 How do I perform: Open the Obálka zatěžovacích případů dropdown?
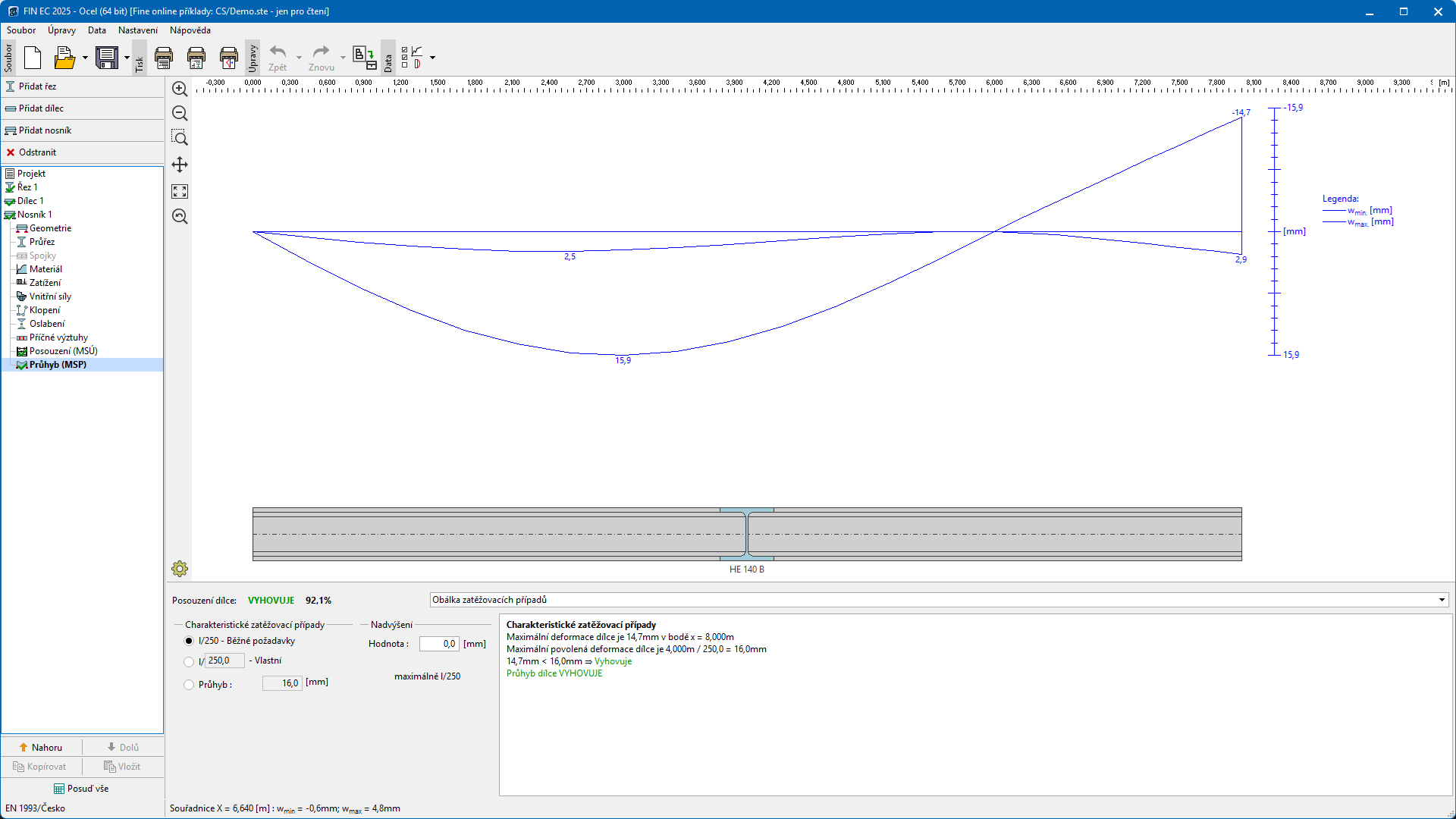click(x=939, y=600)
